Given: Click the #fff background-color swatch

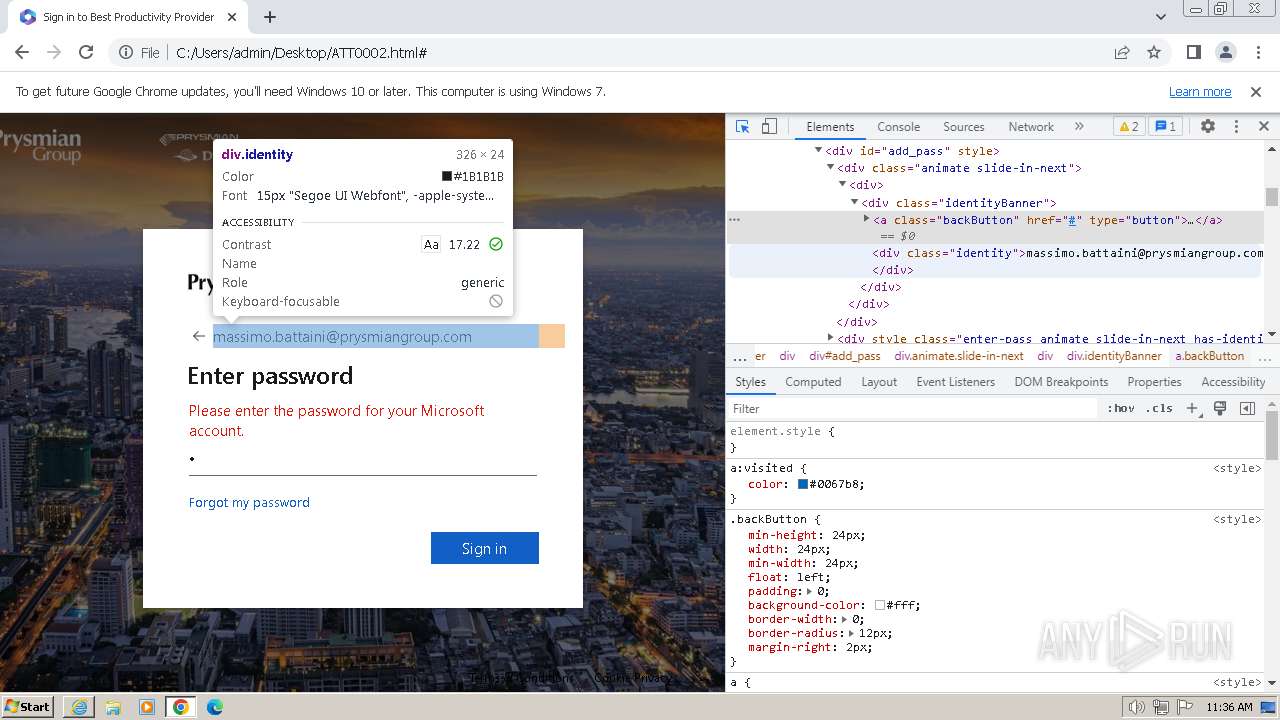Looking at the screenshot, I should pos(879,605).
